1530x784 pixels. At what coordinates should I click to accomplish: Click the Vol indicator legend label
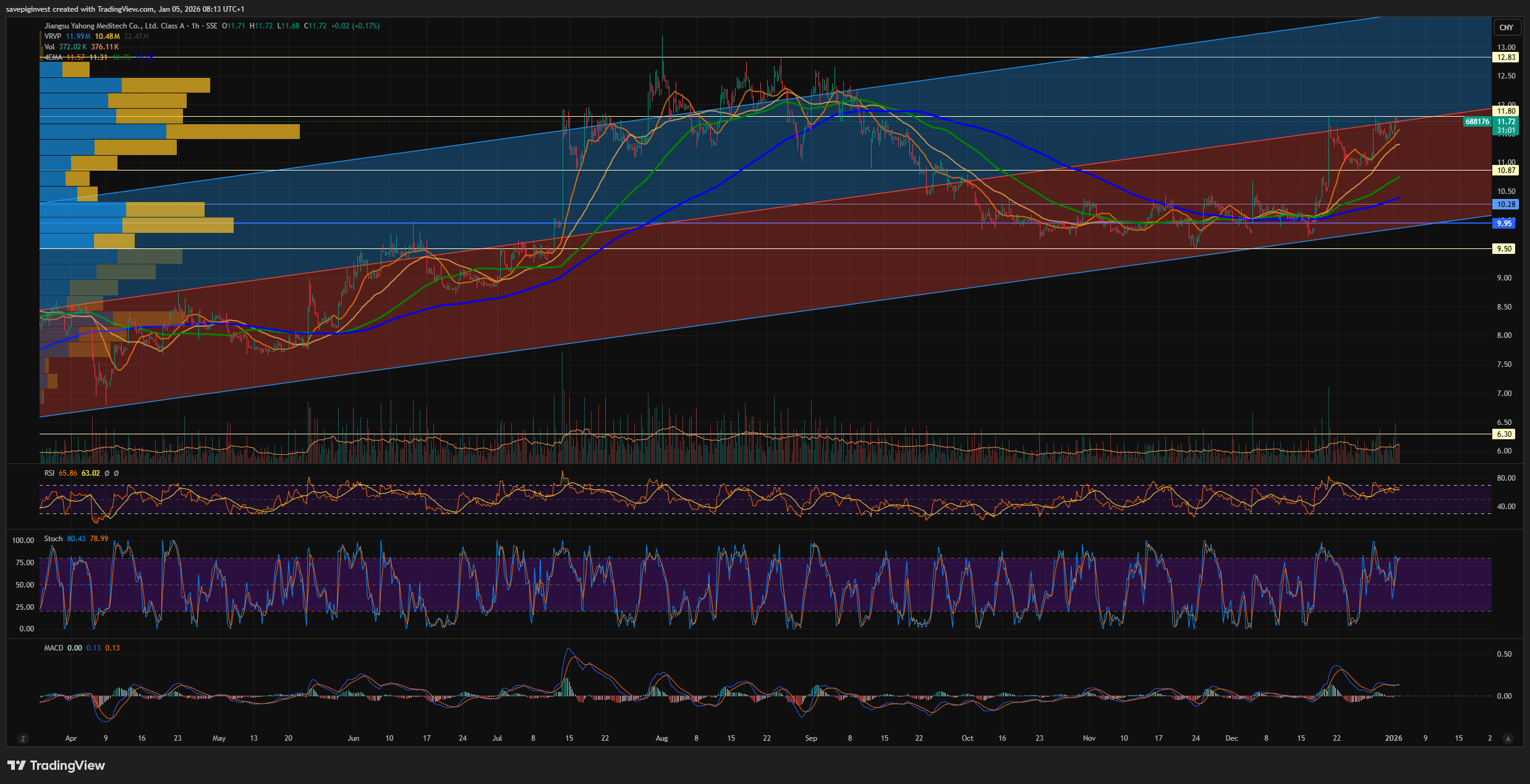[x=49, y=47]
